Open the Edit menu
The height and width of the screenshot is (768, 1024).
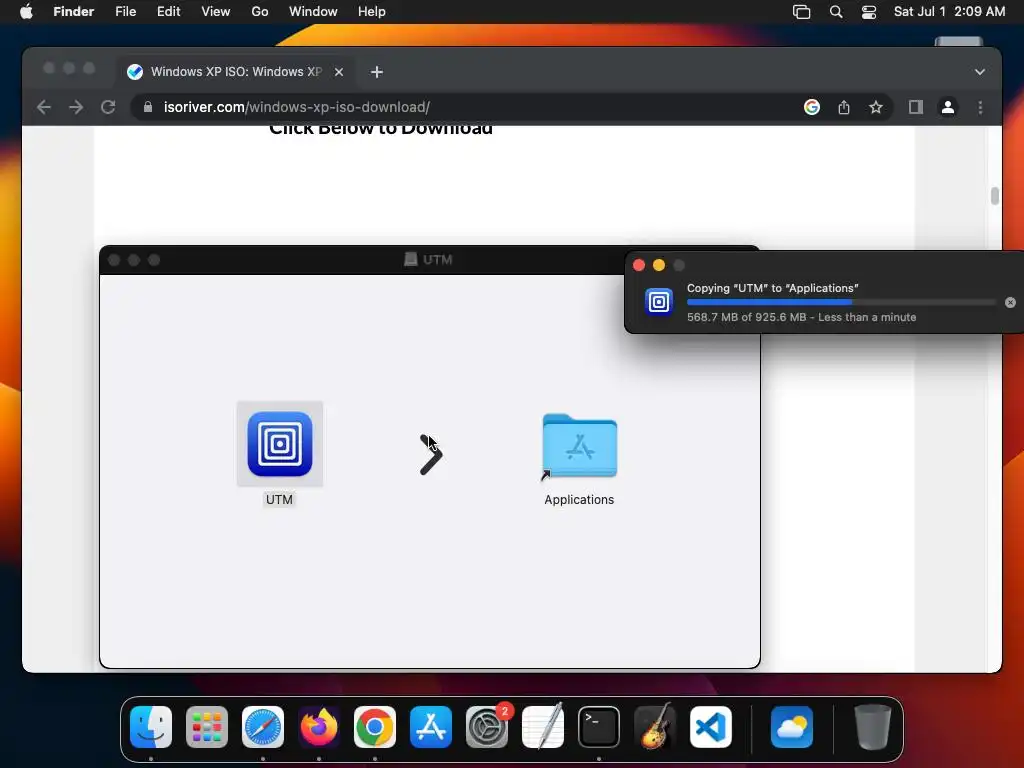pos(168,12)
